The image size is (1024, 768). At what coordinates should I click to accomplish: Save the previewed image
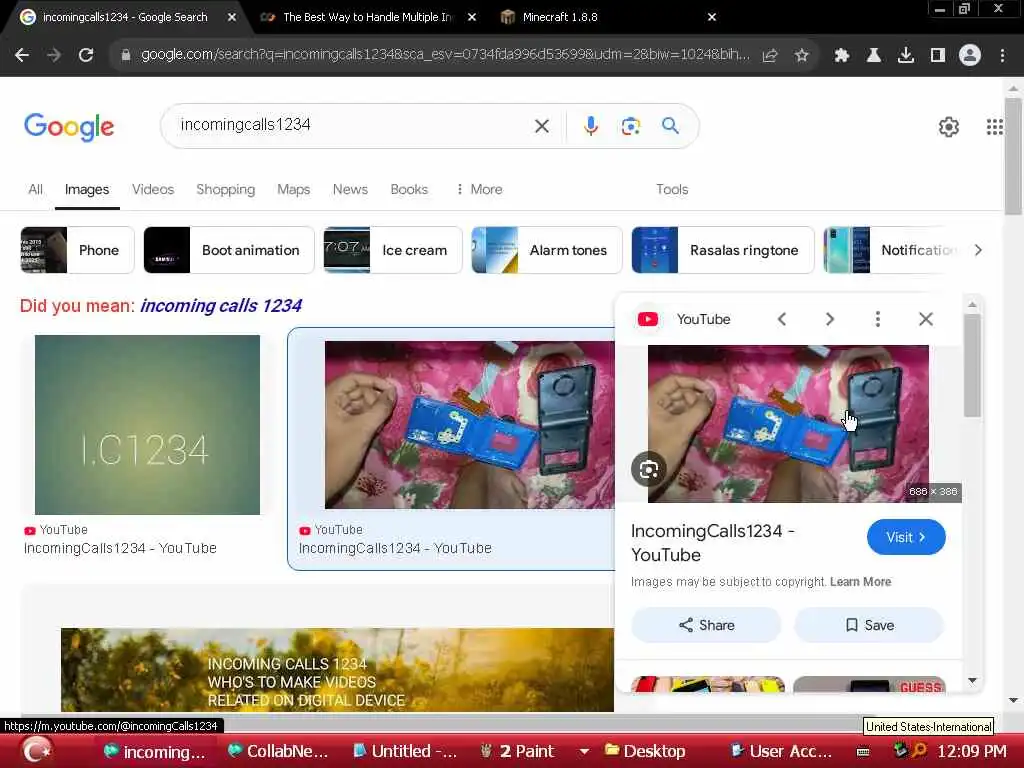tap(869, 625)
